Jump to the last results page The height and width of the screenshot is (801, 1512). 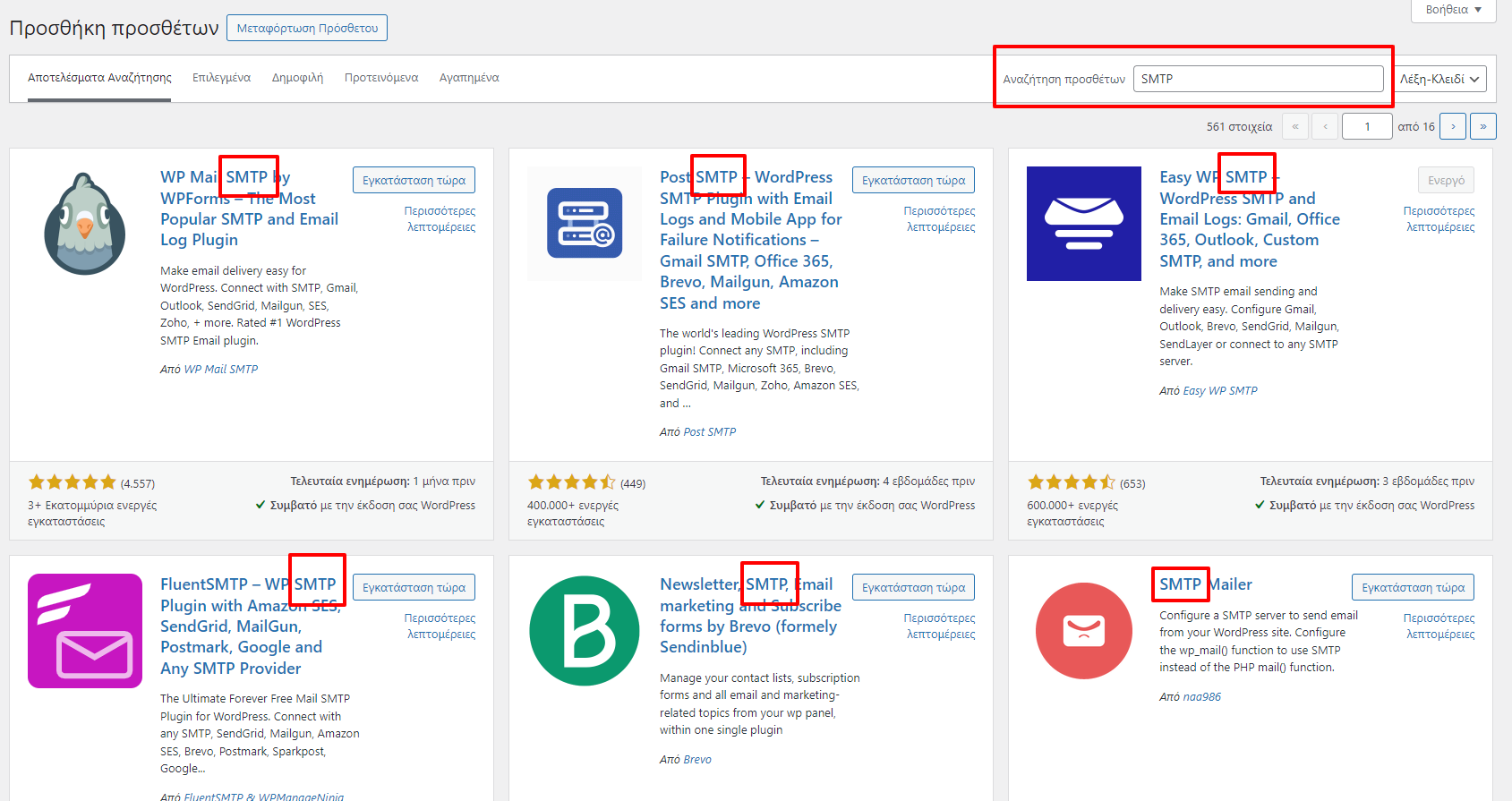click(x=1483, y=126)
